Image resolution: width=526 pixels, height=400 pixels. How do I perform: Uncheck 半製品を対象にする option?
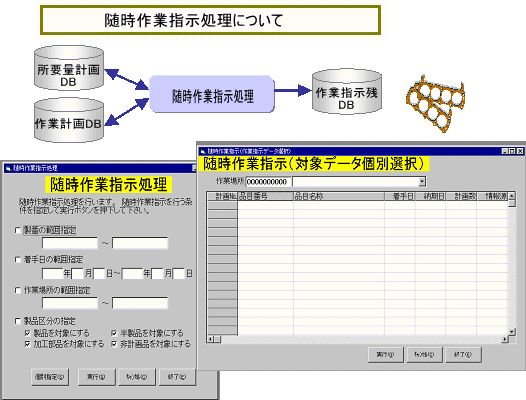pos(114,333)
